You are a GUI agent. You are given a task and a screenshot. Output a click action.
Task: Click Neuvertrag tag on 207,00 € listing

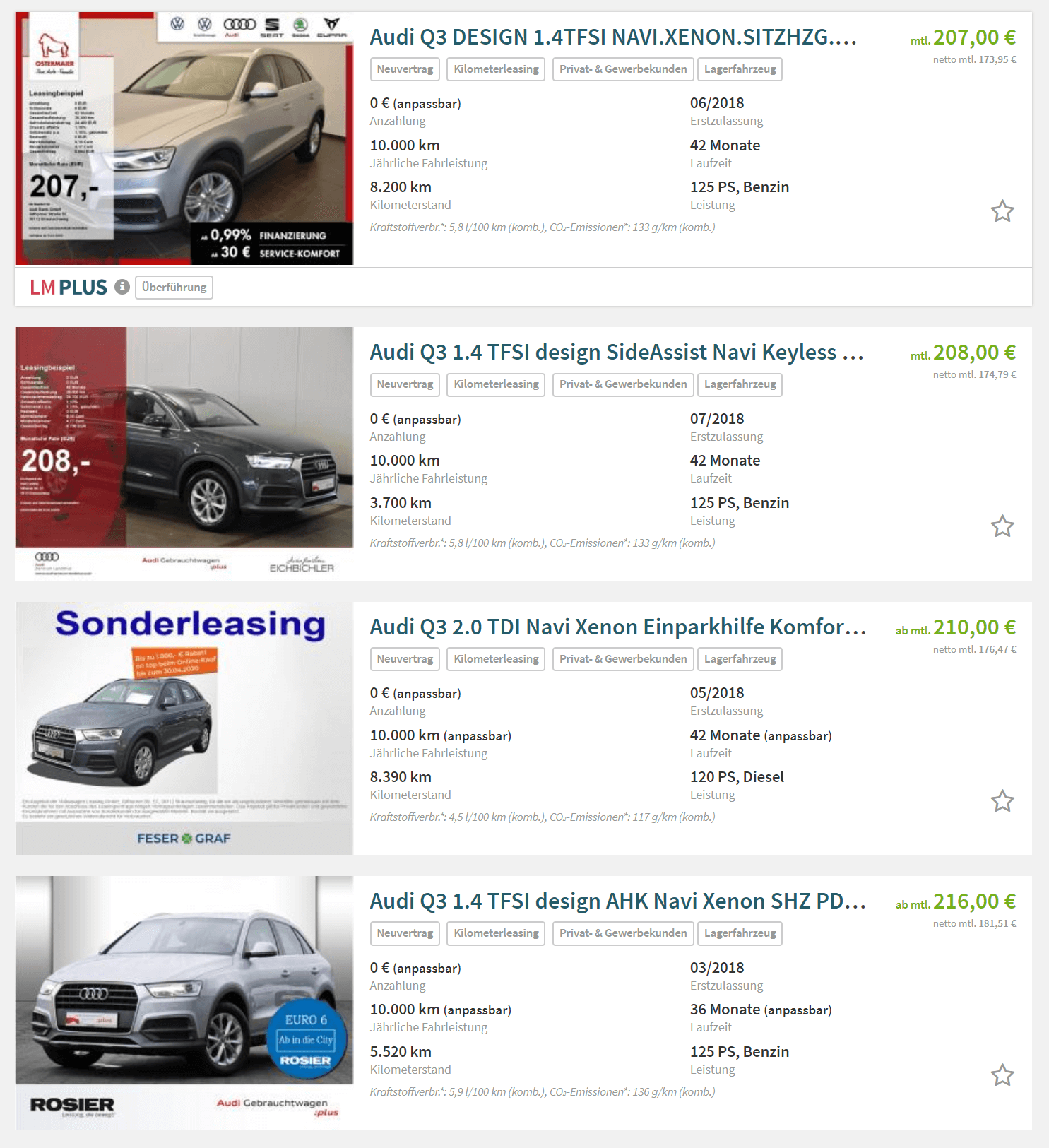point(405,69)
